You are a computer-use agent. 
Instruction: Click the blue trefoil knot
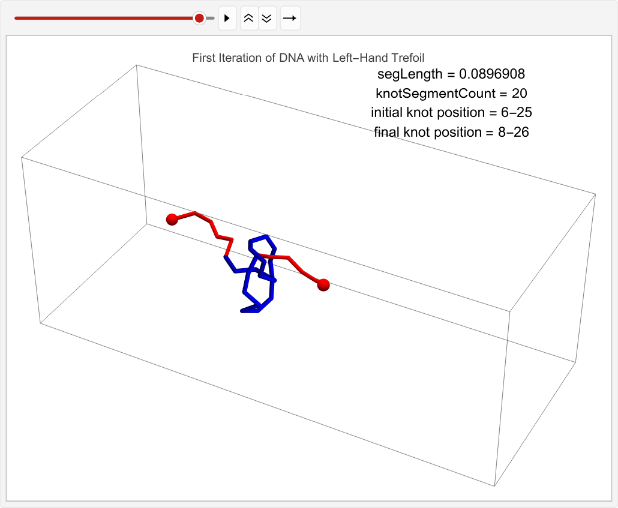click(258, 285)
